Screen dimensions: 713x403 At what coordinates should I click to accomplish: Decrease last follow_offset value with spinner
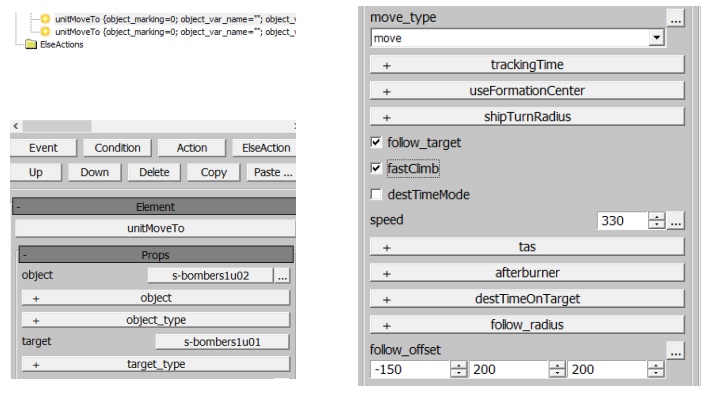click(656, 373)
